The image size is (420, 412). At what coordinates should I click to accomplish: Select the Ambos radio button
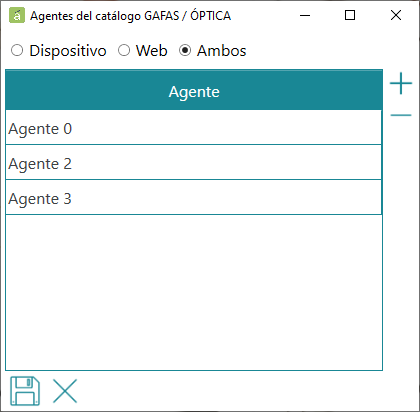[185, 51]
